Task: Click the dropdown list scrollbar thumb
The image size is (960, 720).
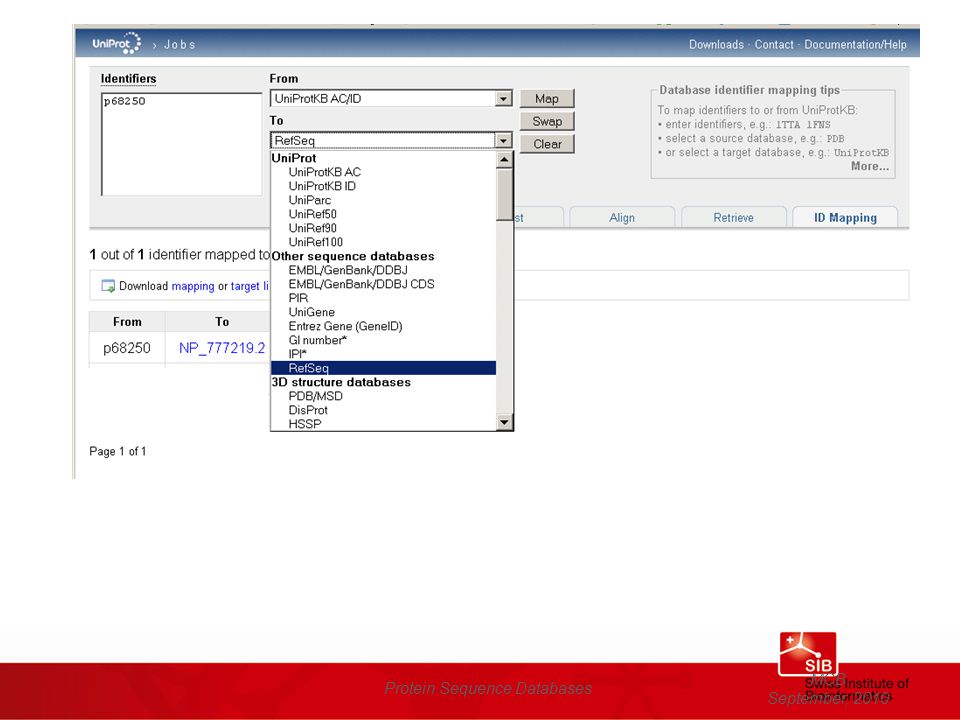Action: click(x=504, y=195)
